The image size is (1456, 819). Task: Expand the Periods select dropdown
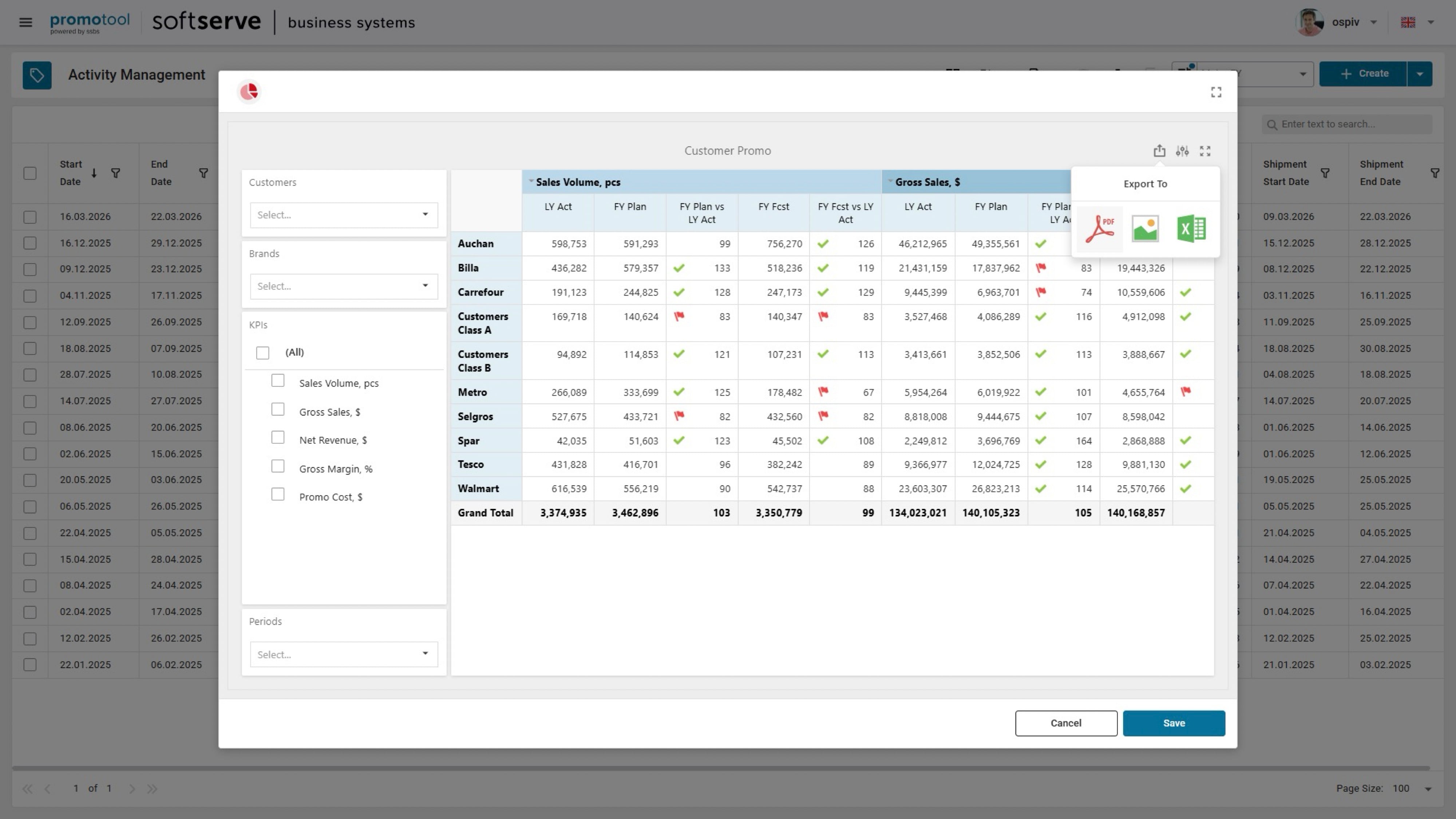point(344,654)
